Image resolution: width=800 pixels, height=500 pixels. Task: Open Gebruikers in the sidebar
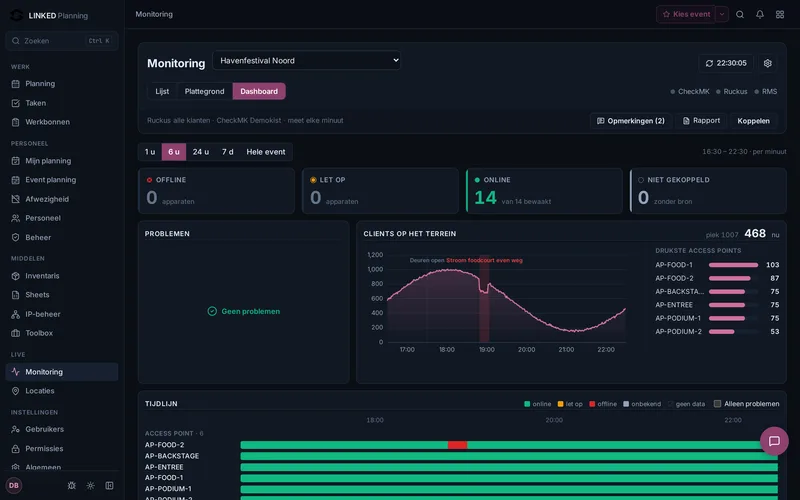pos(62,429)
